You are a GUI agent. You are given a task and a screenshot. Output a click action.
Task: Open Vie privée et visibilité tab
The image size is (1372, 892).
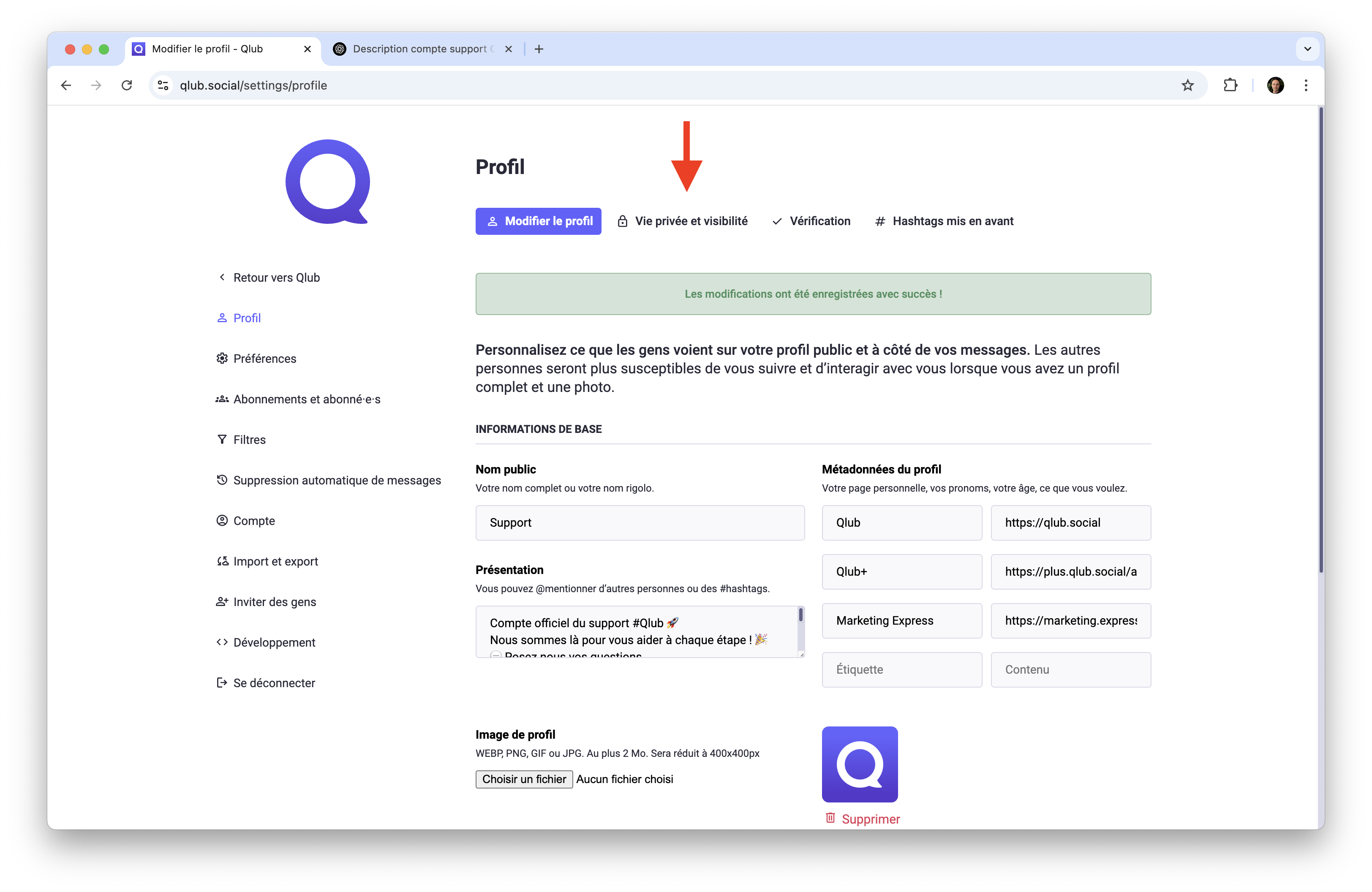click(683, 221)
